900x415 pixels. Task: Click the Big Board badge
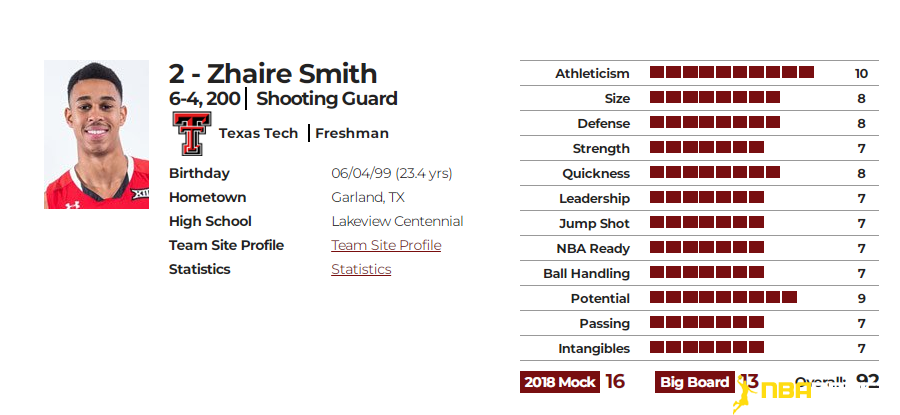coord(695,382)
